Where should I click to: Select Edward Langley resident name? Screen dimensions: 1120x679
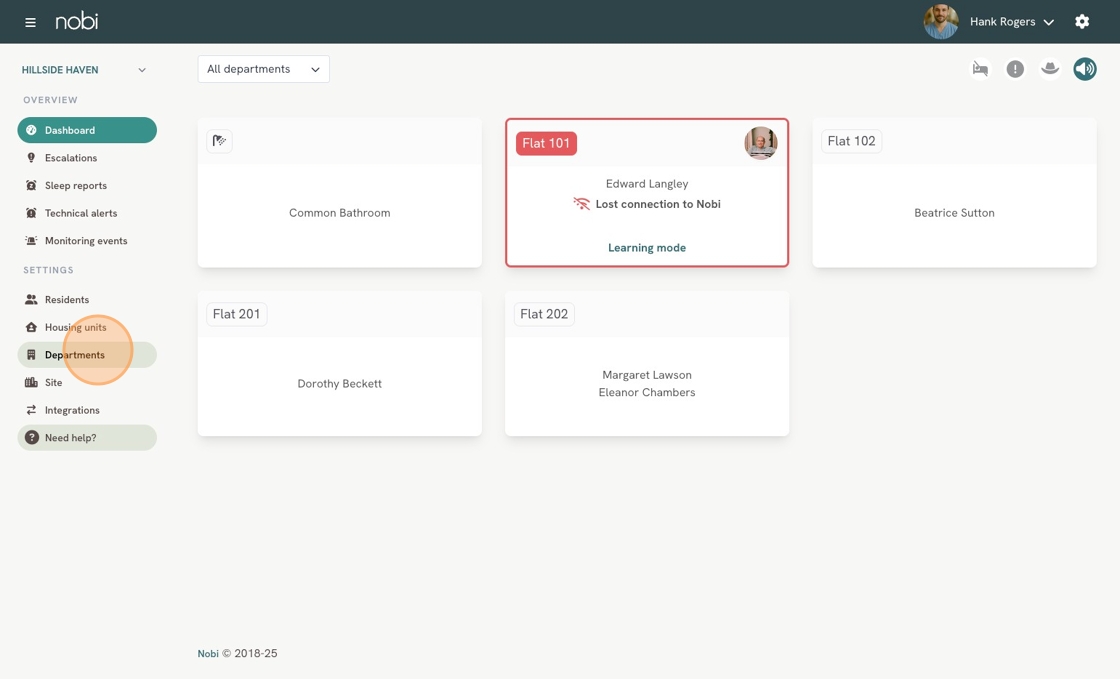pos(647,183)
